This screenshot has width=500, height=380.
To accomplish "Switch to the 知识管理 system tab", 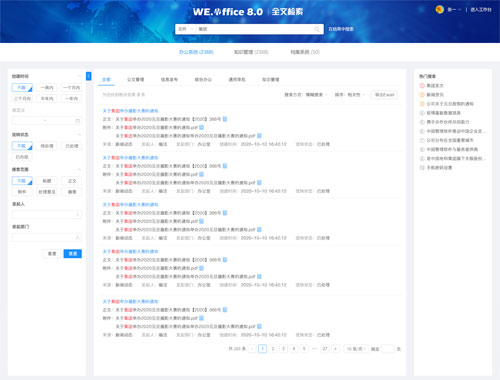I will pos(251,52).
